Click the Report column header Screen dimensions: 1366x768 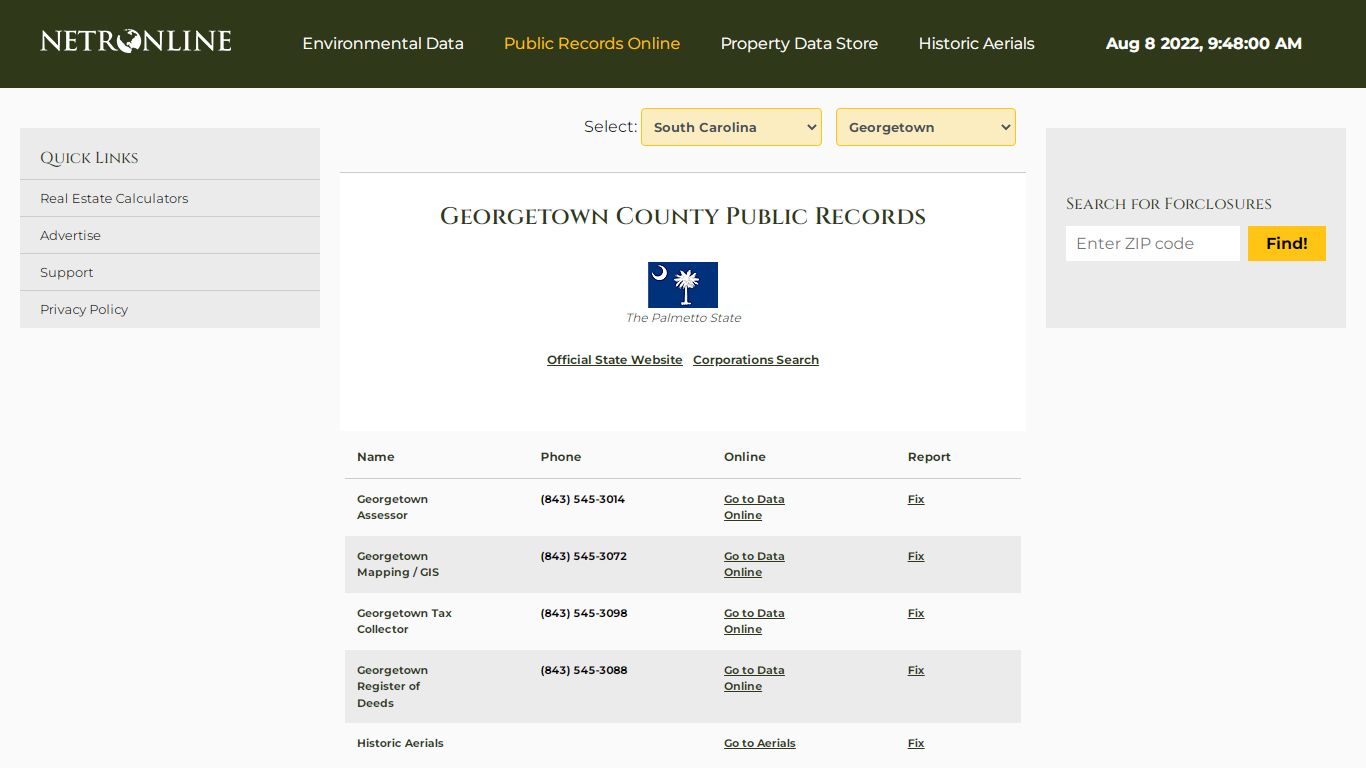pos(929,457)
